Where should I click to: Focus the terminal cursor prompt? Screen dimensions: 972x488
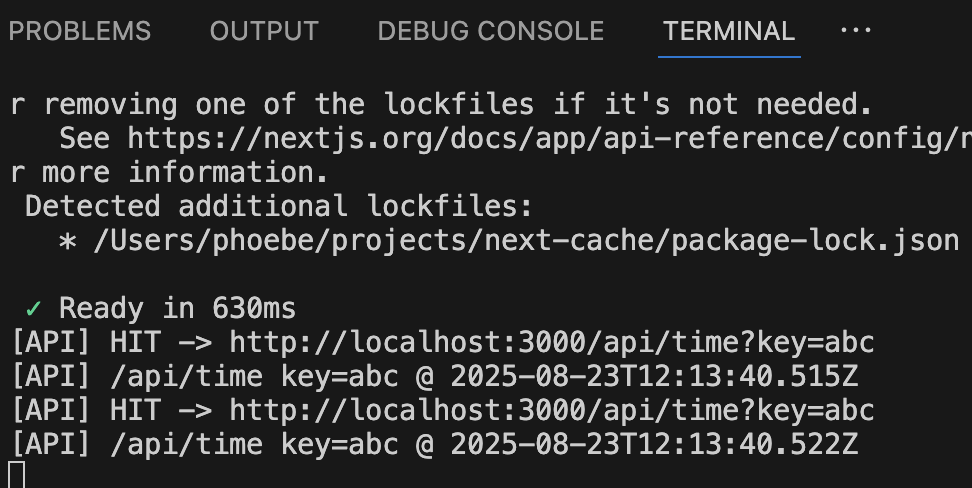coord(16,474)
